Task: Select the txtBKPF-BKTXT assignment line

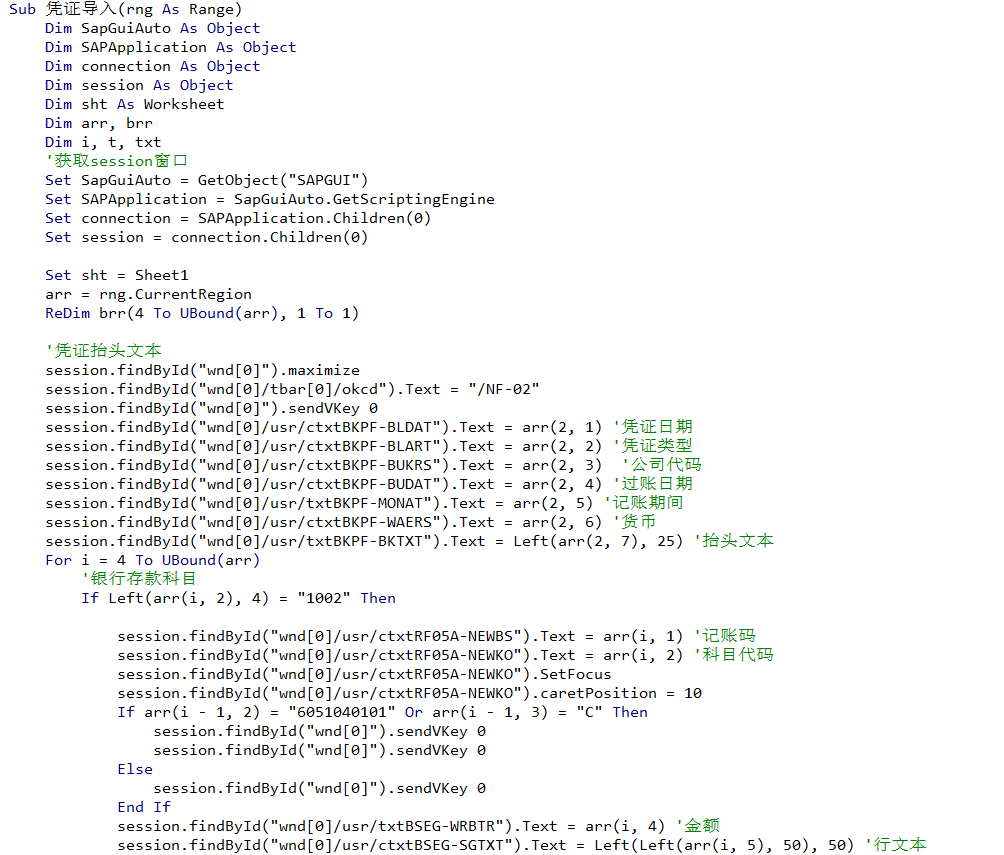Action: tap(409, 541)
